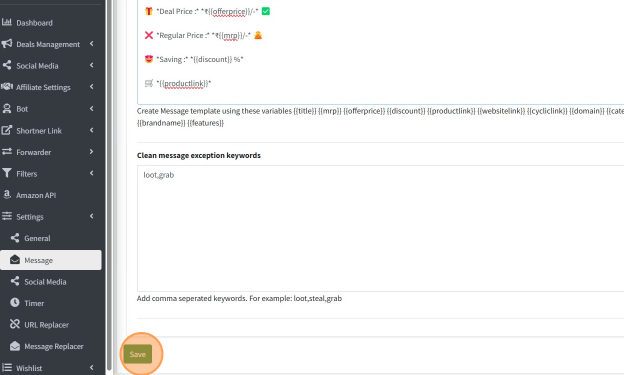This screenshot has width=624, height=375.
Task: Open the Timer settings label
Action: 34,303
